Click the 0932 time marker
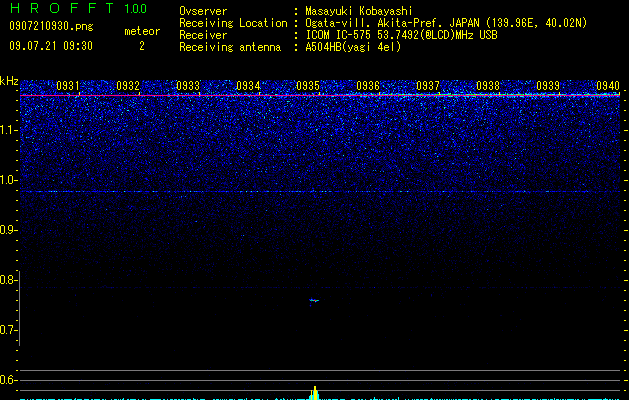Image resolution: width=629 pixels, height=400 pixels. click(128, 86)
